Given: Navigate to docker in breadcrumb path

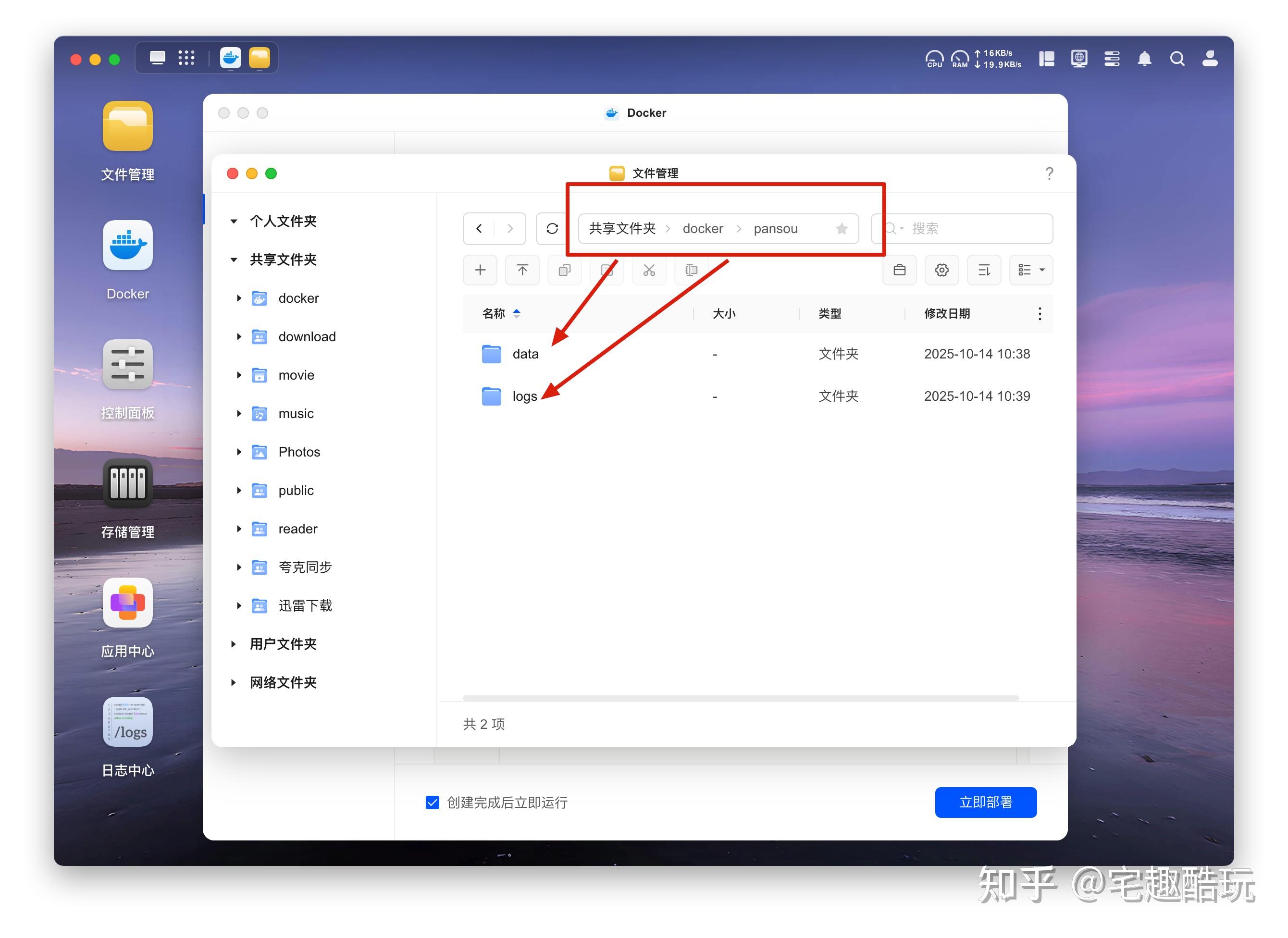Looking at the screenshot, I should coord(703,229).
